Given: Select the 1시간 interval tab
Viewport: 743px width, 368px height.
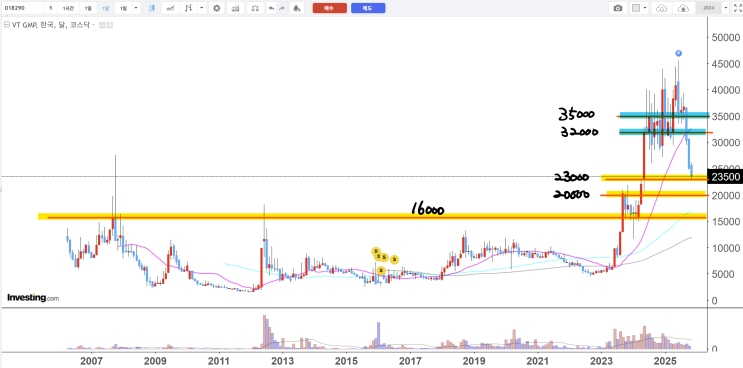Looking at the screenshot, I should pyautogui.click(x=69, y=8).
